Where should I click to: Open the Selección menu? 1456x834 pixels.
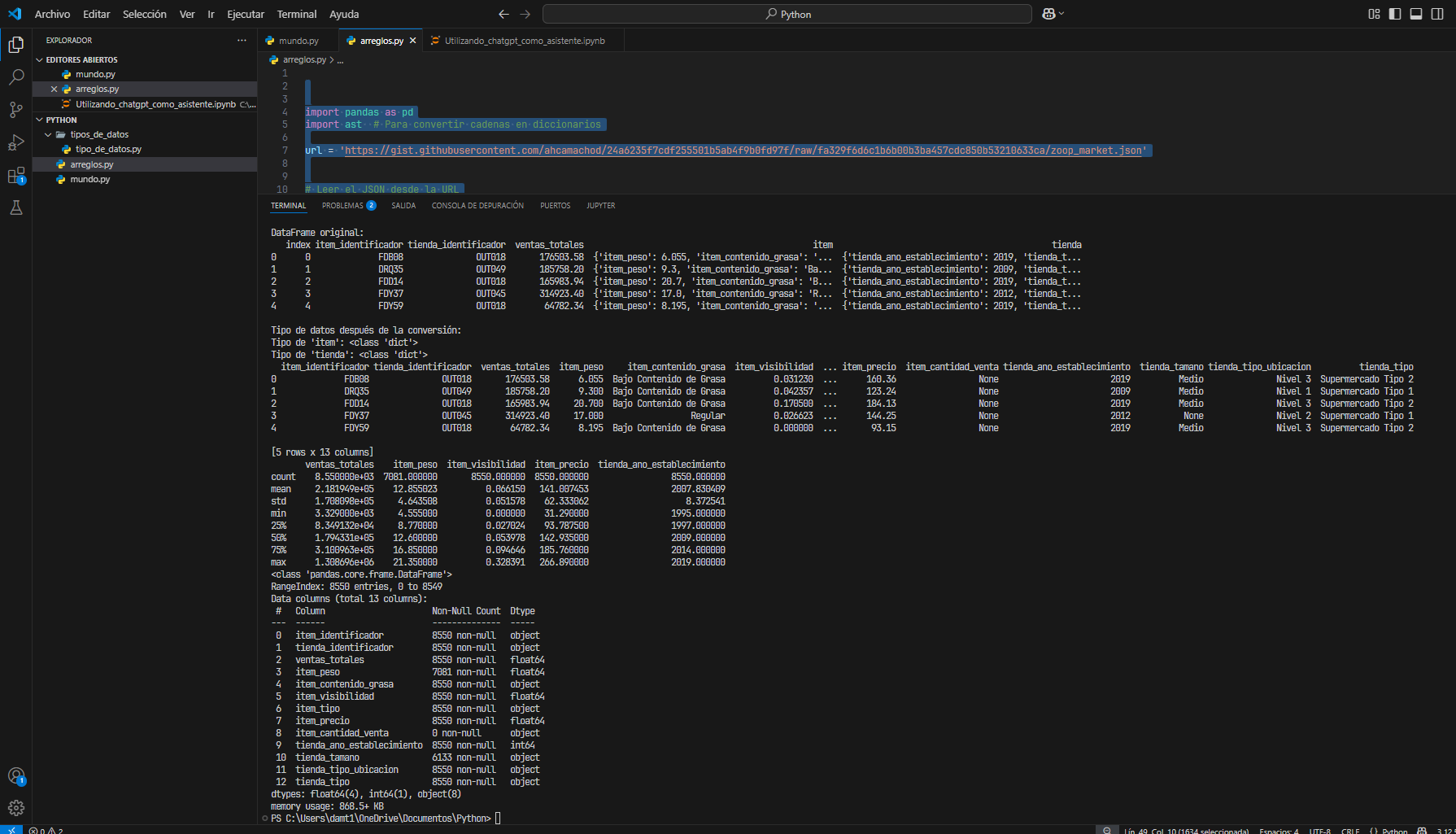click(145, 14)
